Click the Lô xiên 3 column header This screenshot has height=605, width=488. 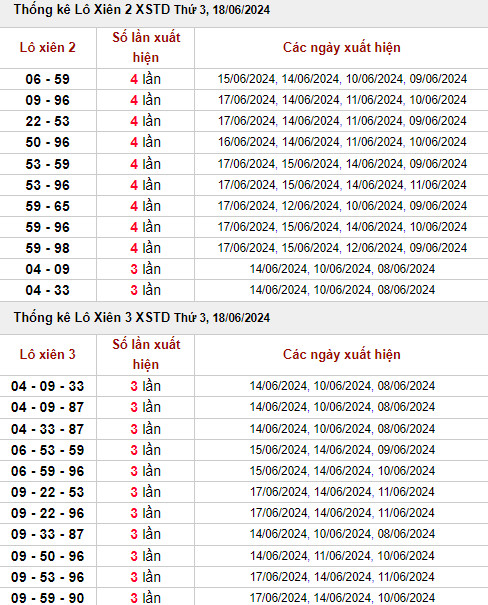point(48,354)
